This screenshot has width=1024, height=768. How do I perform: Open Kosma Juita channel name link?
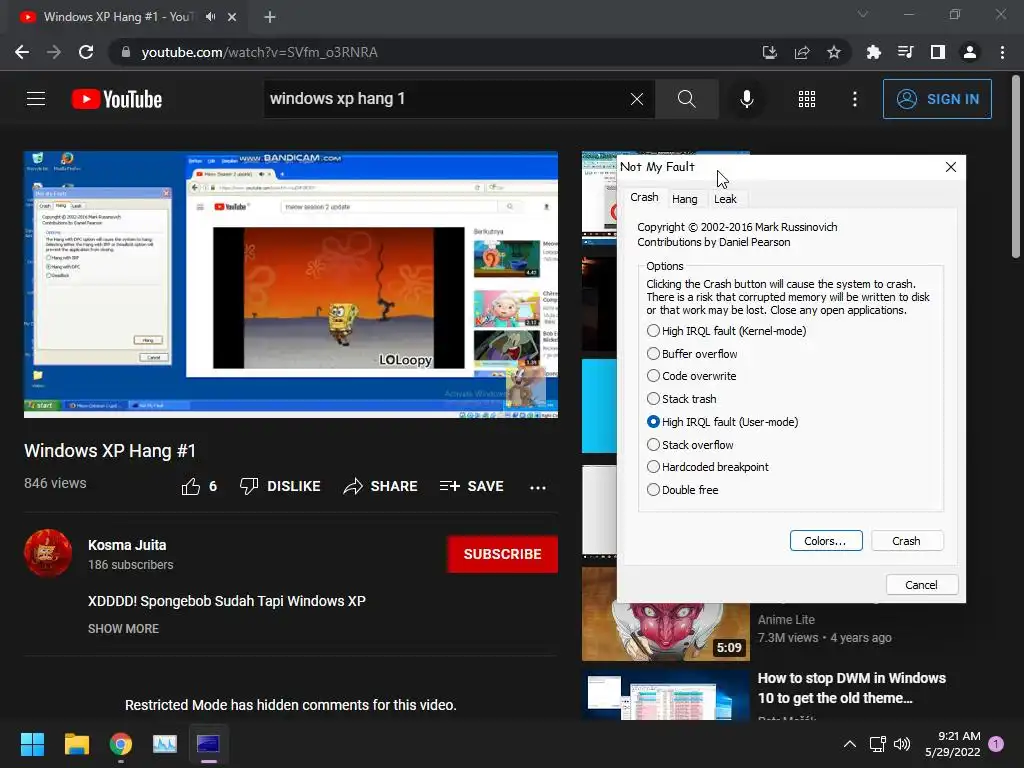[127, 545]
